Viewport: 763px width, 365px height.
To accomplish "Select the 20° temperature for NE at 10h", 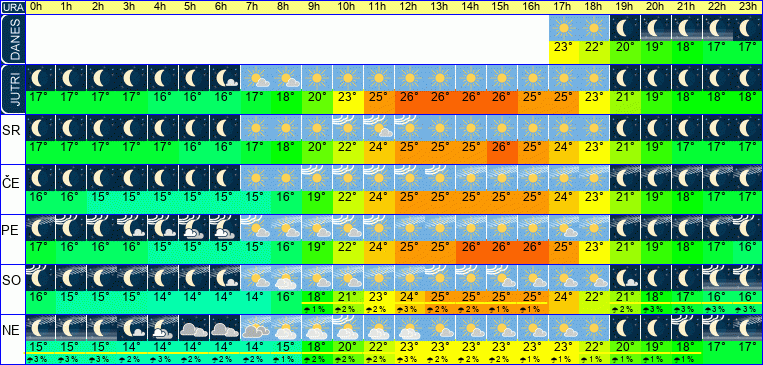I will click(x=348, y=346).
